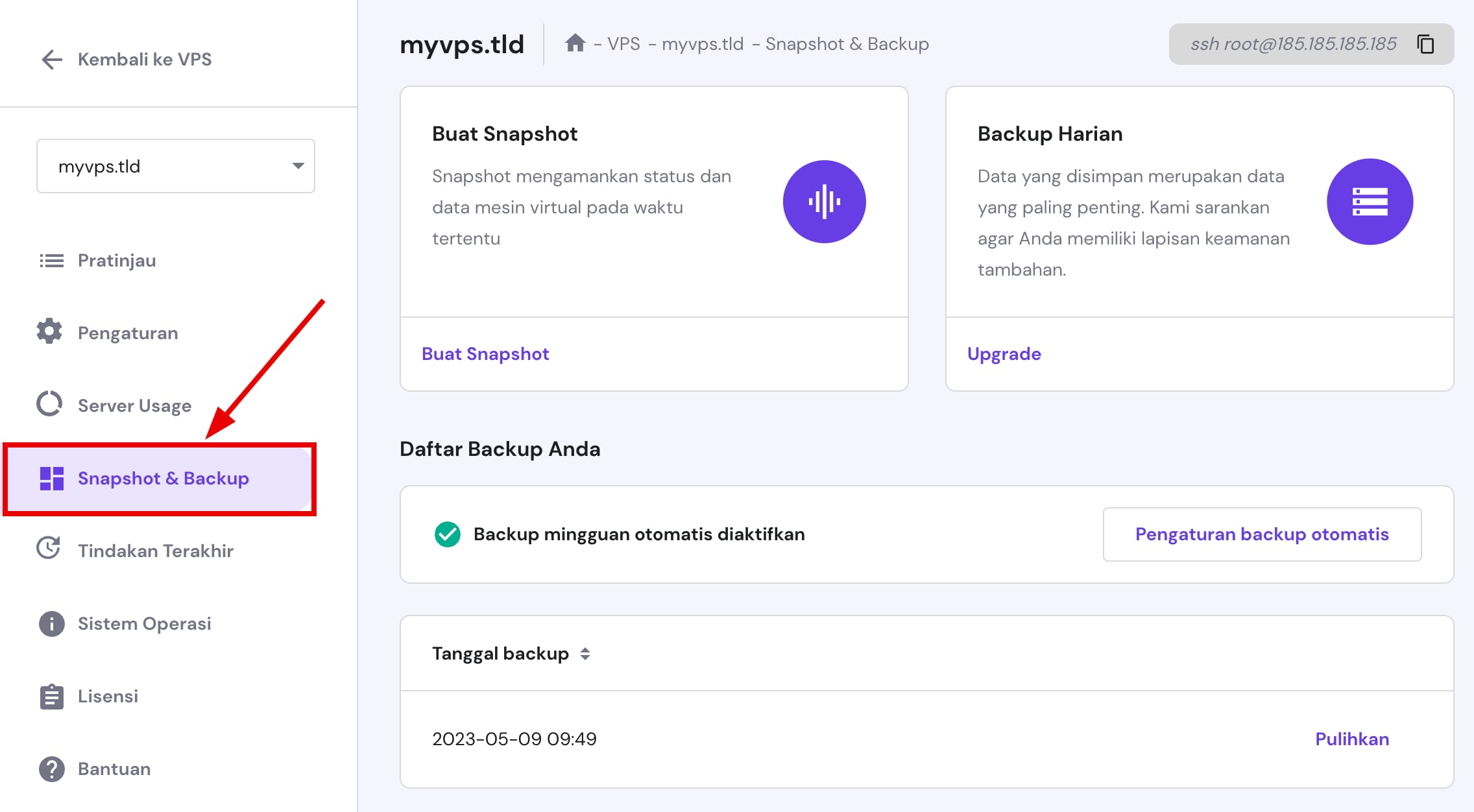Open Pengaturan backup otomatis
1474x812 pixels.
point(1261,534)
